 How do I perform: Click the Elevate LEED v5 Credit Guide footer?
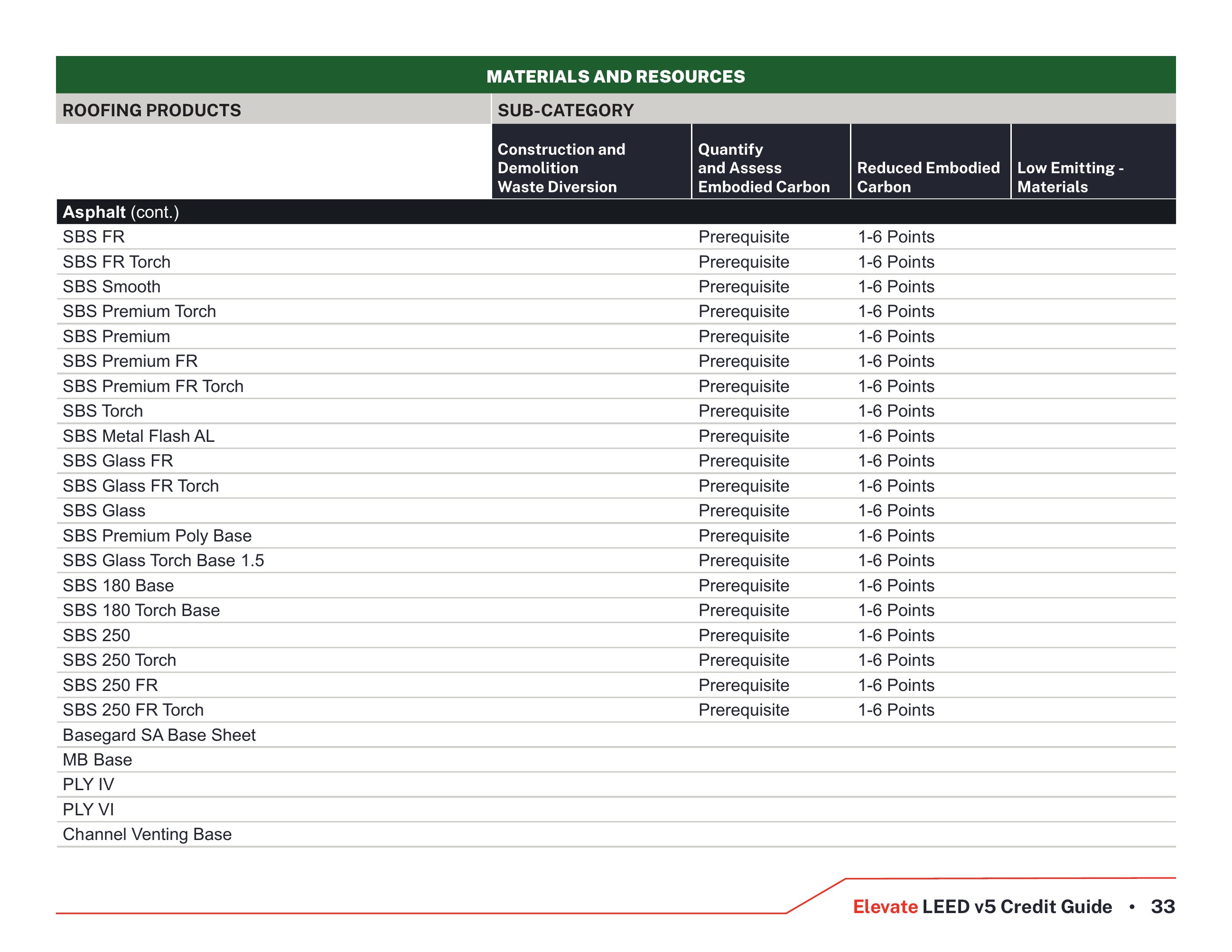pyautogui.click(x=982, y=906)
